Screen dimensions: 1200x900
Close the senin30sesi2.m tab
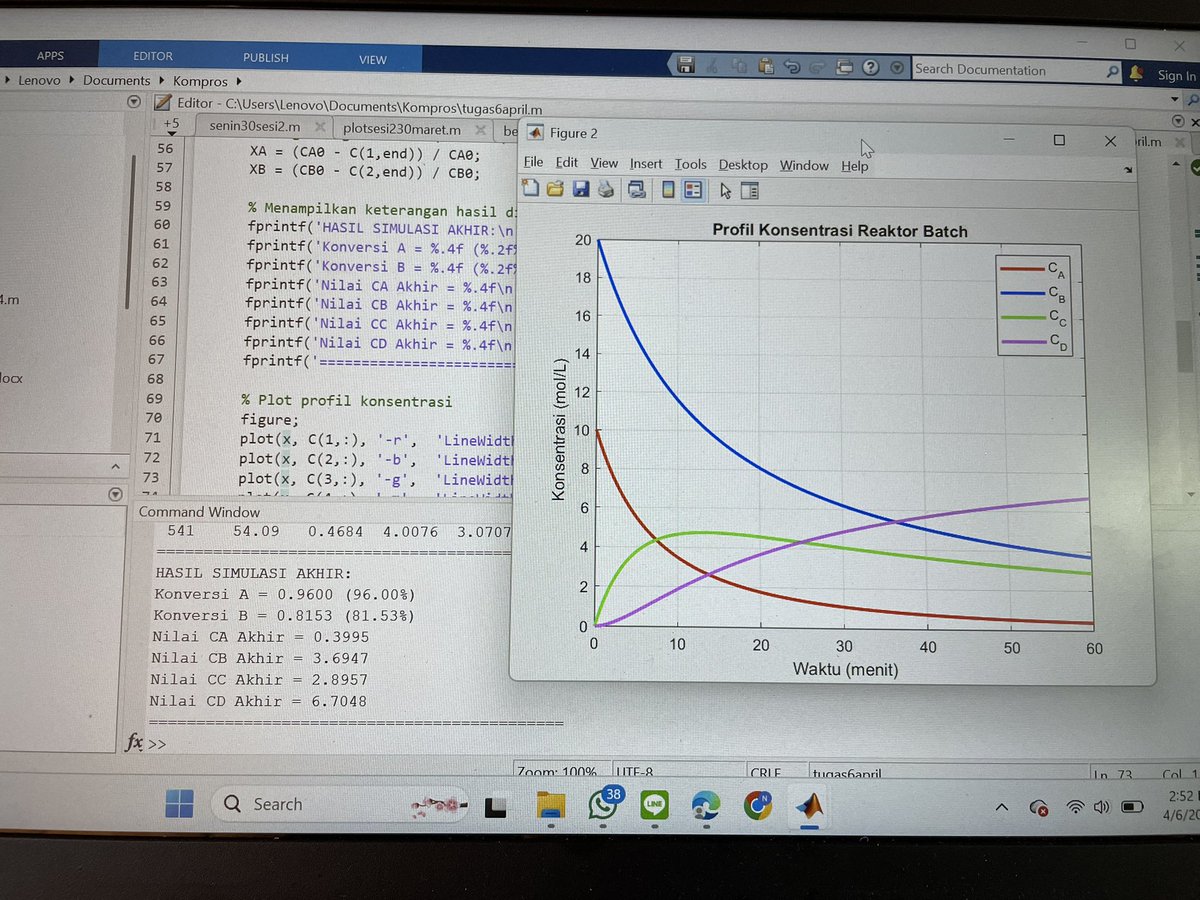tap(320, 128)
